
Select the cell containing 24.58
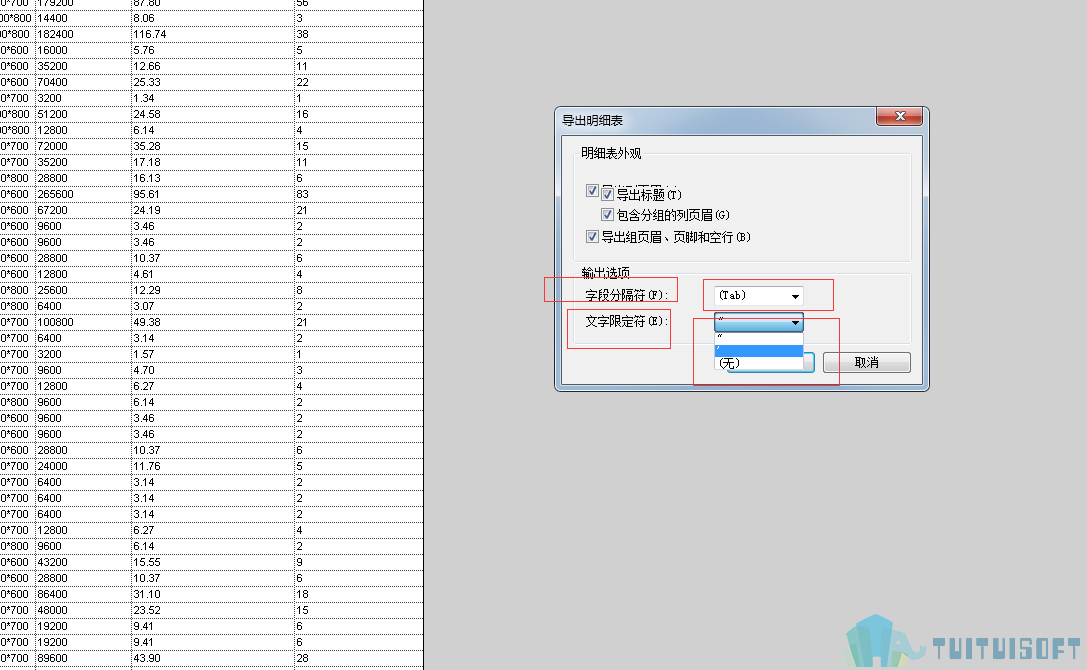click(213, 114)
